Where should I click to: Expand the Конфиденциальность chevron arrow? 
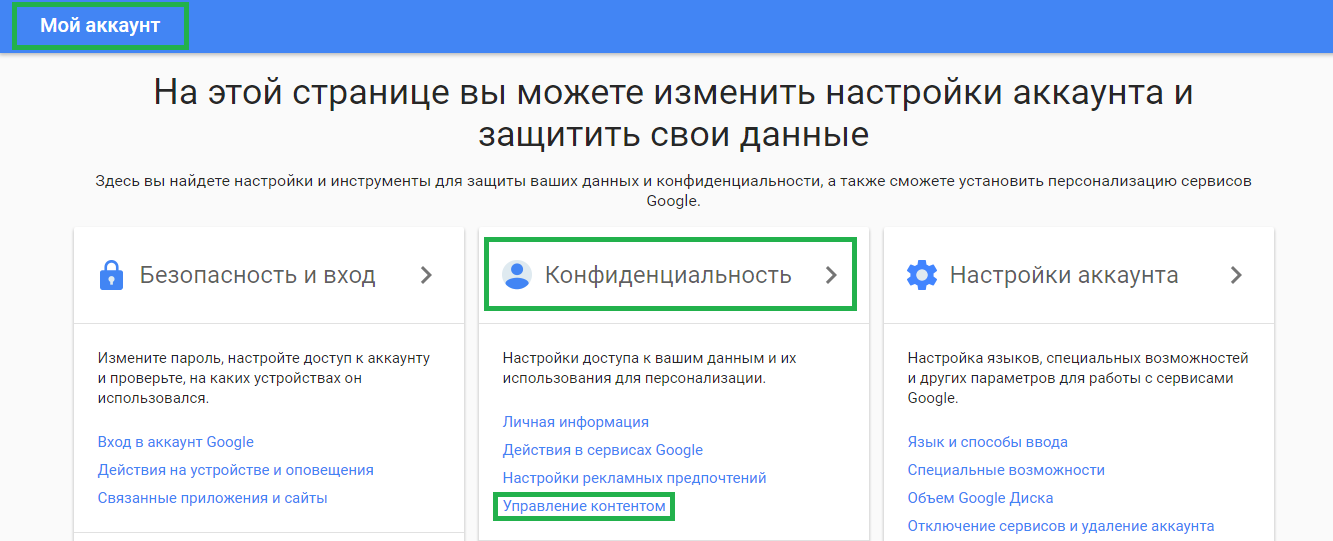pos(831,275)
